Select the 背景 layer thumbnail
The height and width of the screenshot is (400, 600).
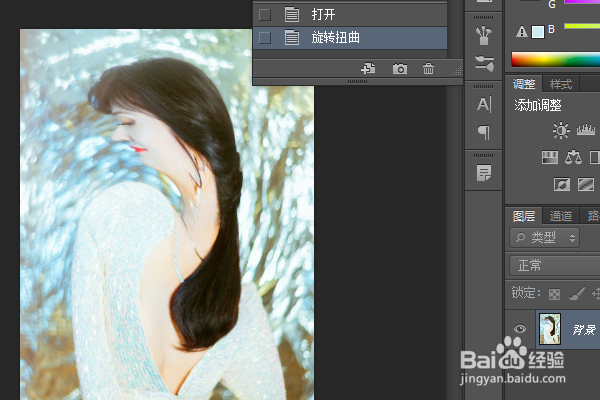click(550, 329)
